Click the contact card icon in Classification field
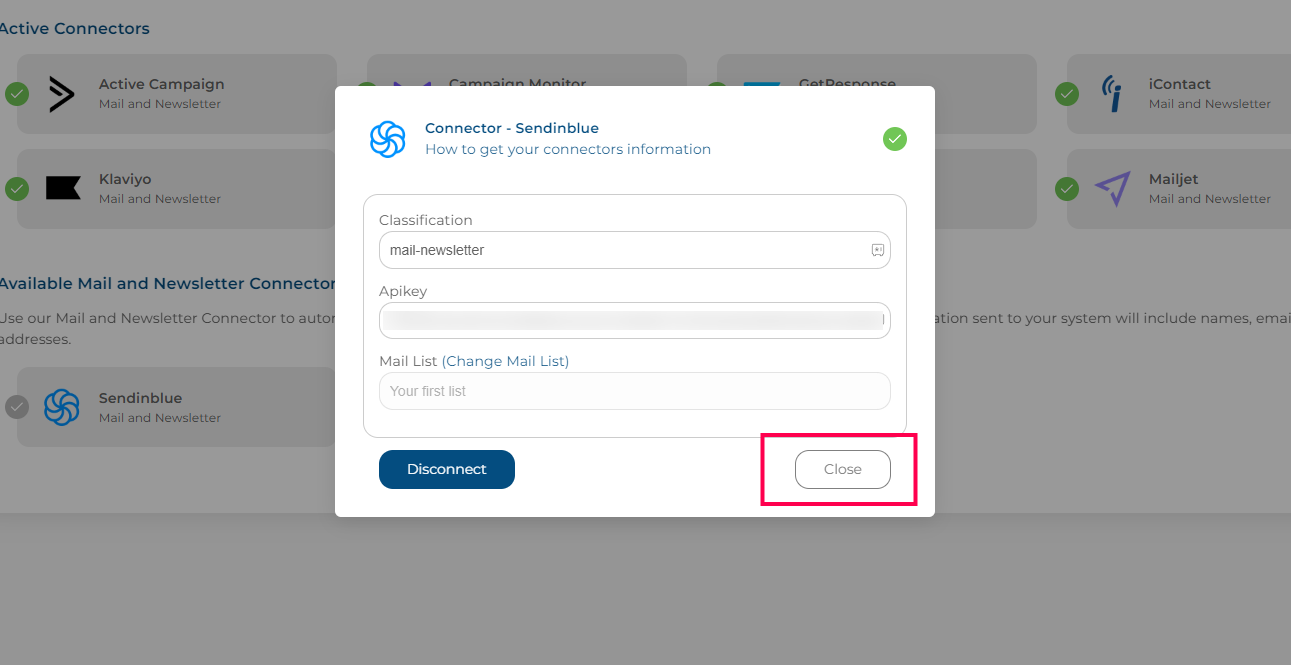 [x=878, y=250]
